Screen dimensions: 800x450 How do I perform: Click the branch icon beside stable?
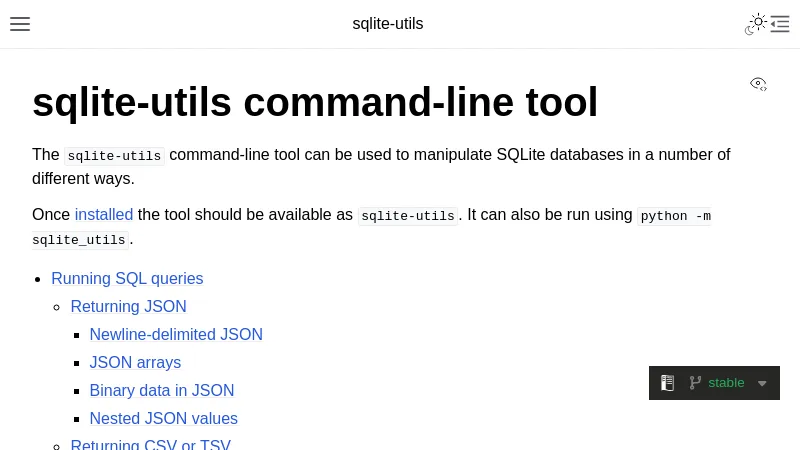pyautogui.click(x=695, y=383)
